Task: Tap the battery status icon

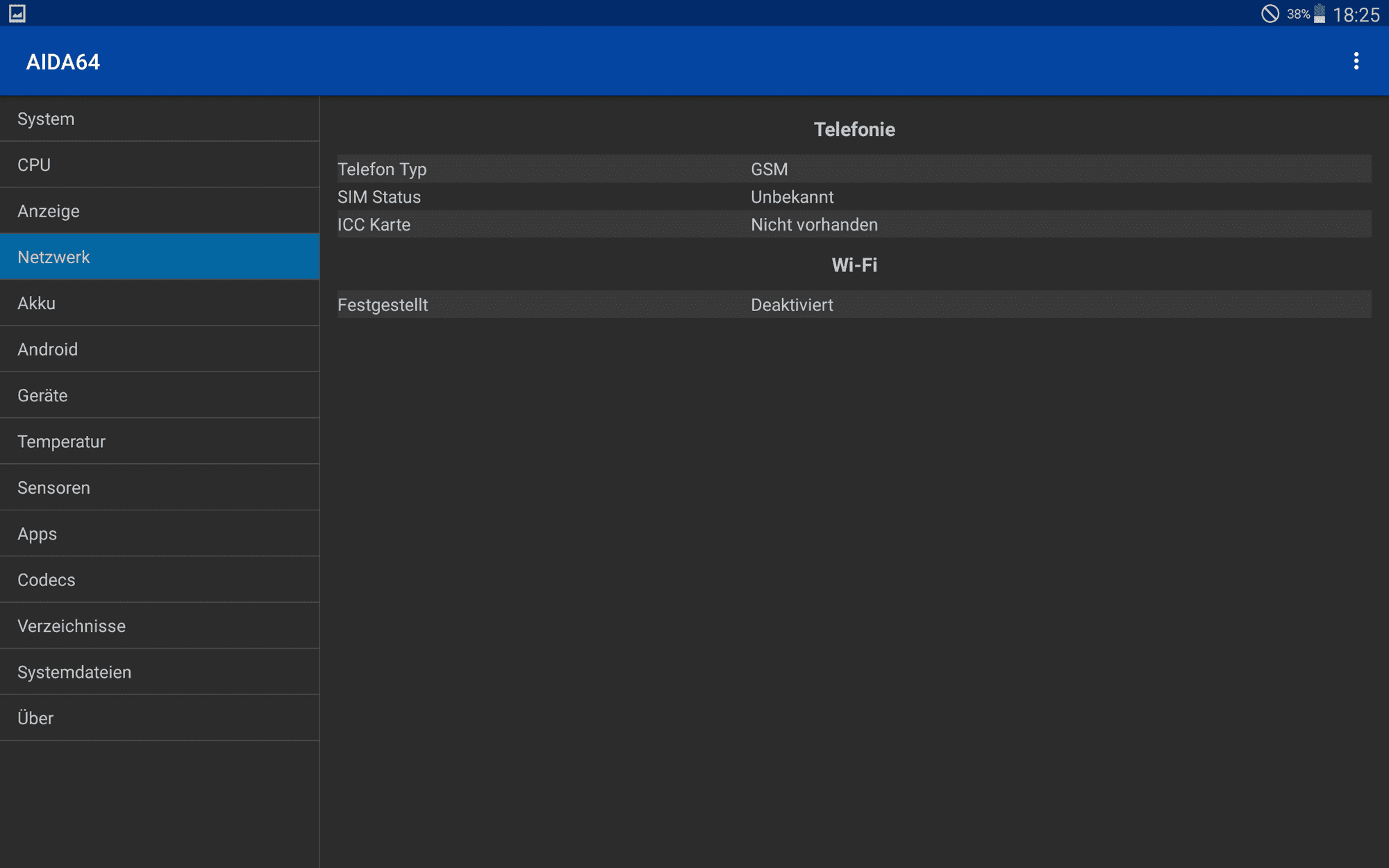Action: tap(1319, 14)
